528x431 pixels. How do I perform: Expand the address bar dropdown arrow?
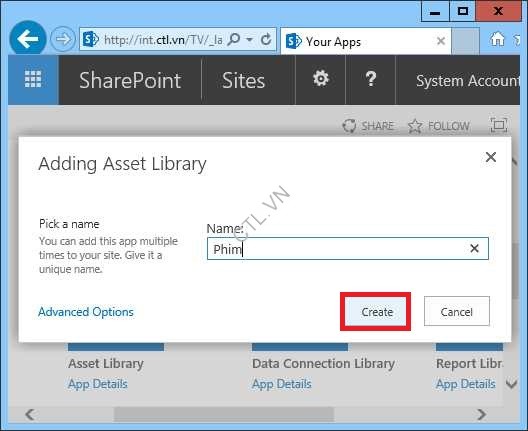(x=249, y=40)
